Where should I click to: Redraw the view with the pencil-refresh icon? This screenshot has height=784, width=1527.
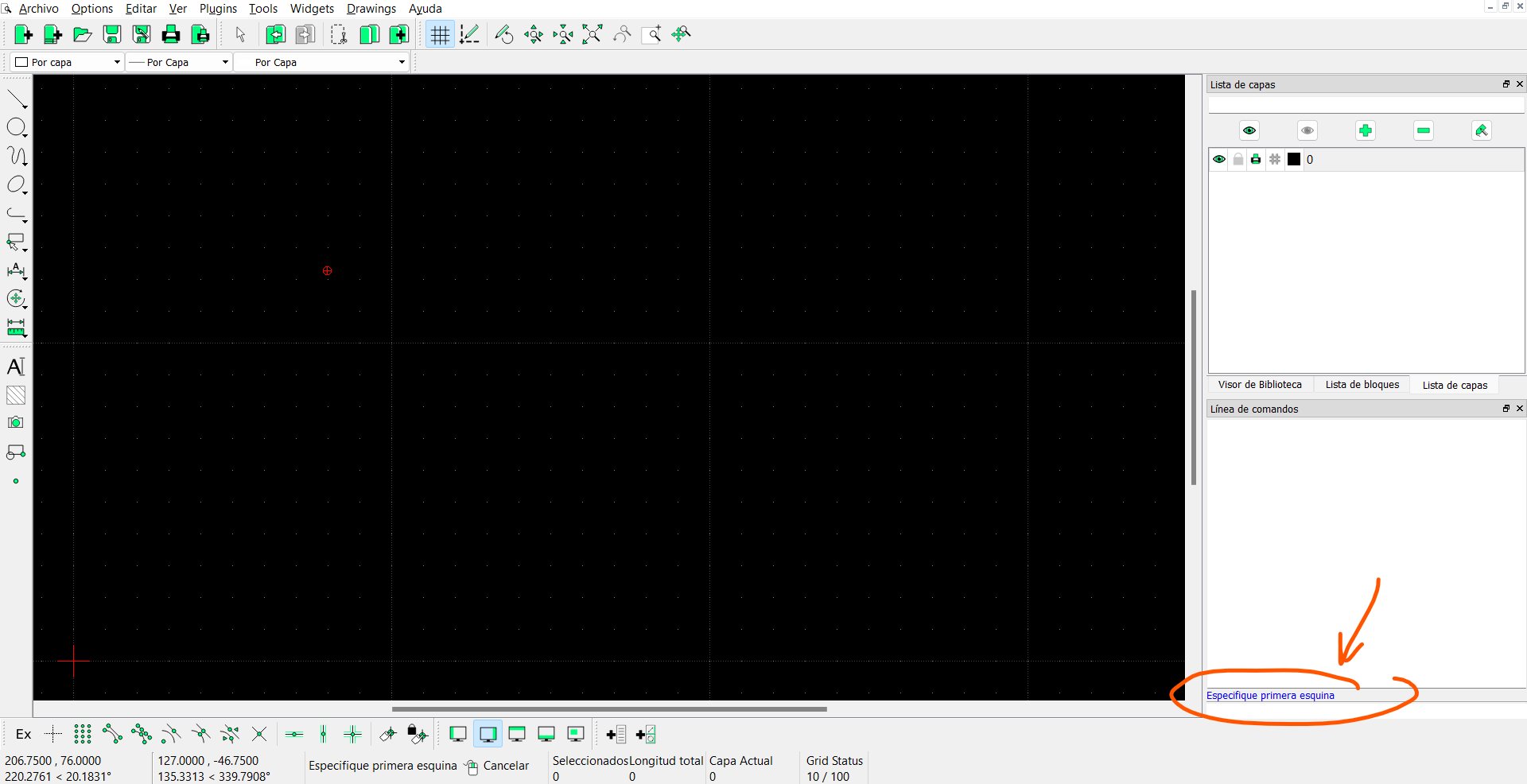tap(504, 34)
